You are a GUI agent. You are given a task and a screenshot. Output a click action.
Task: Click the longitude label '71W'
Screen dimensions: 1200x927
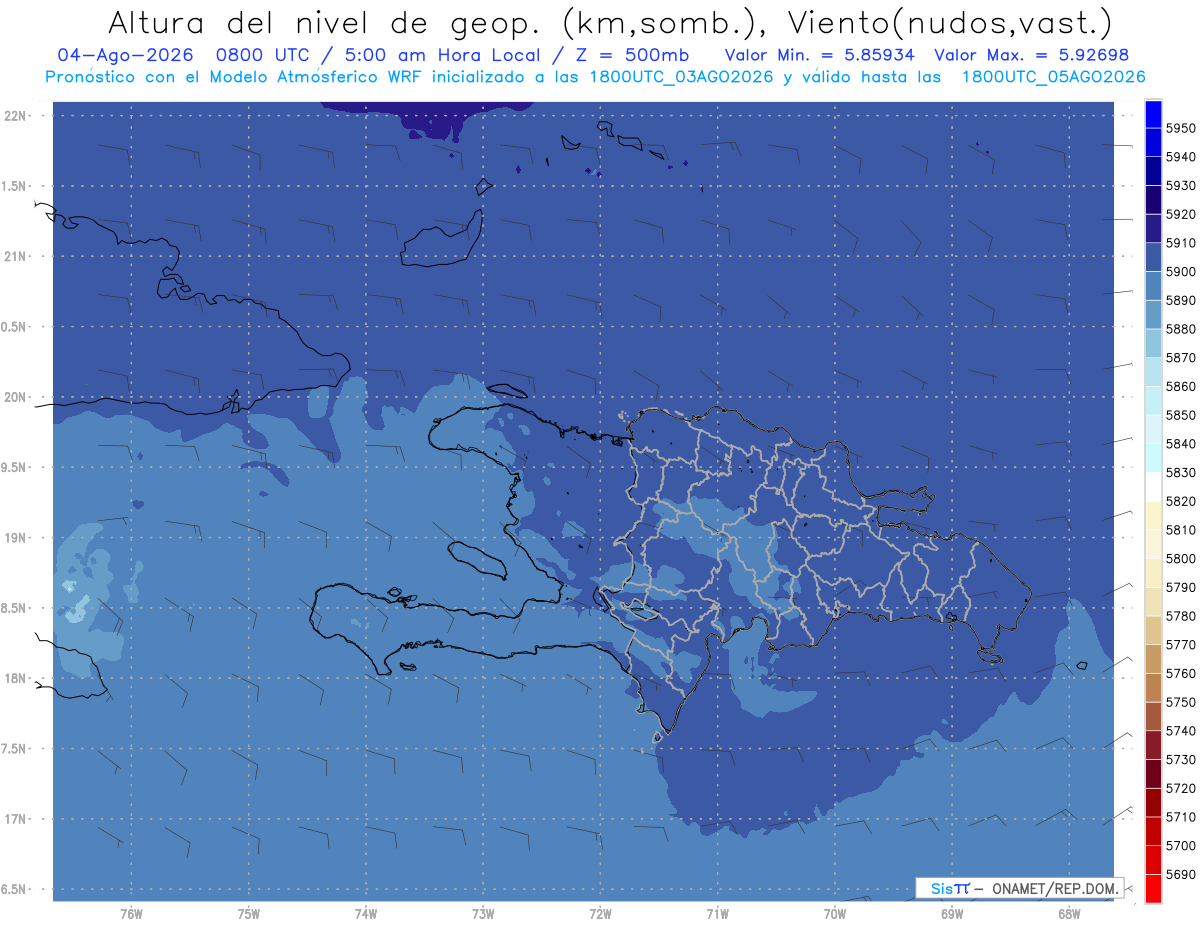(x=717, y=914)
